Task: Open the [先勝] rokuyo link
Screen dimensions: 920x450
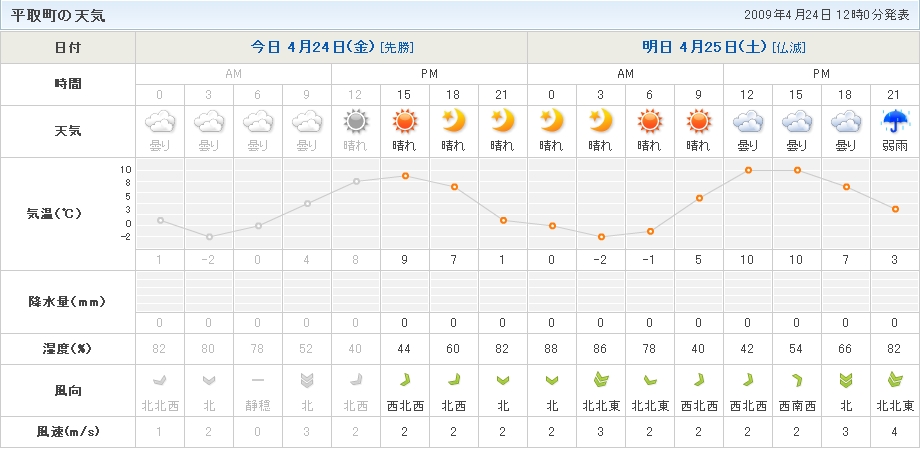Action: click(x=397, y=48)
